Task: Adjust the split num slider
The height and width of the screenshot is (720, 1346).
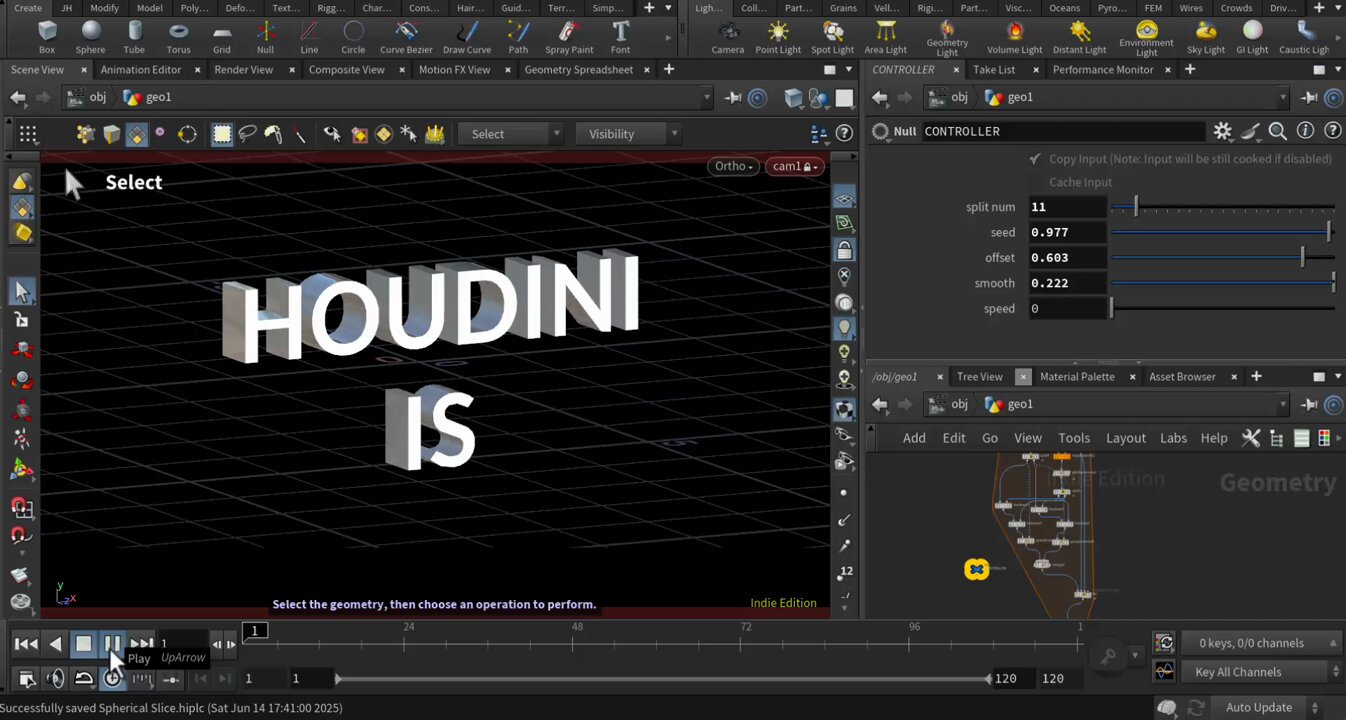Action: coord(1222,207)
